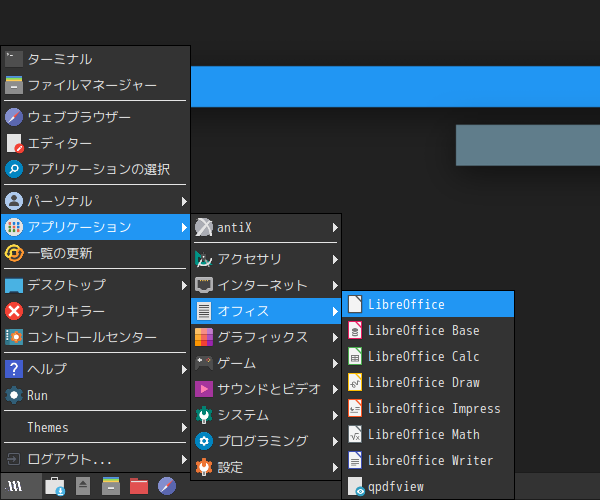Click the gray-blue rectangle on the desktop
Image resolution: width=600 pixels, height=500 pixels.
(x=528, y=145)
